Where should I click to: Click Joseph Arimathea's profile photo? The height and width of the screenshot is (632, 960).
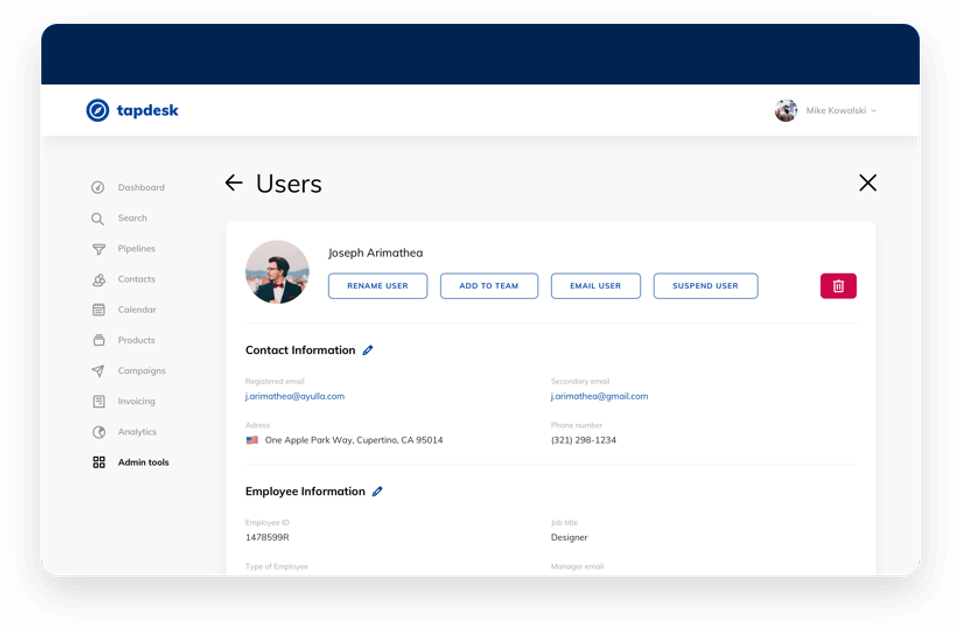point(277,272)
